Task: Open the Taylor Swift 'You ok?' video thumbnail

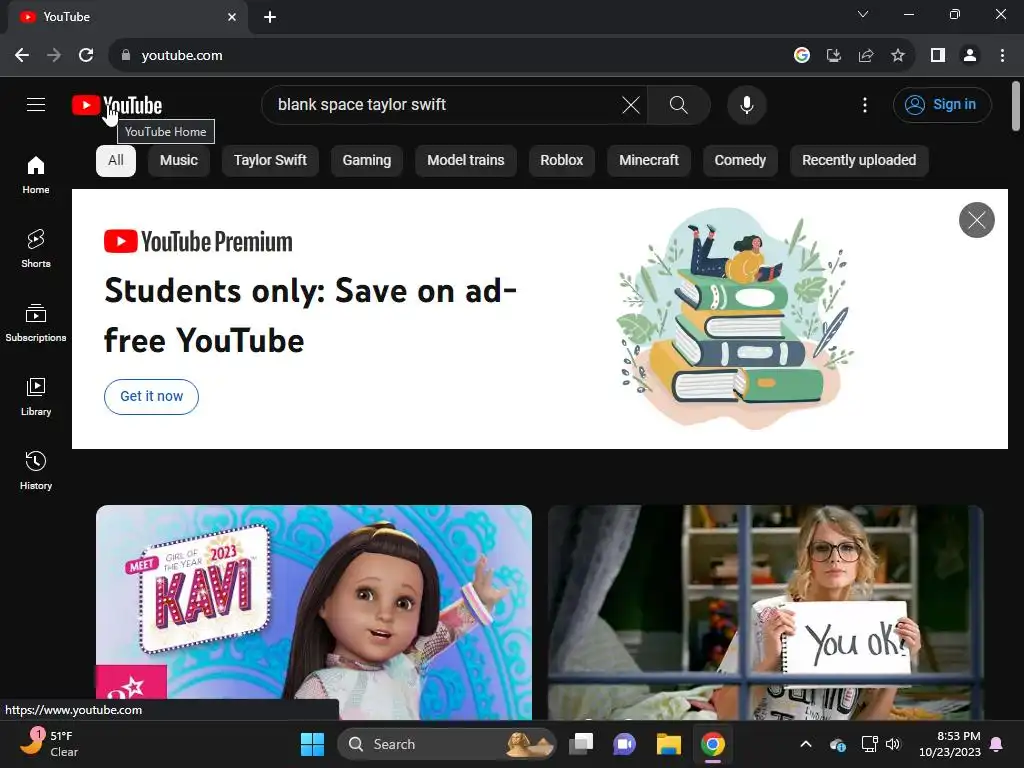Action: click(765, 612)
